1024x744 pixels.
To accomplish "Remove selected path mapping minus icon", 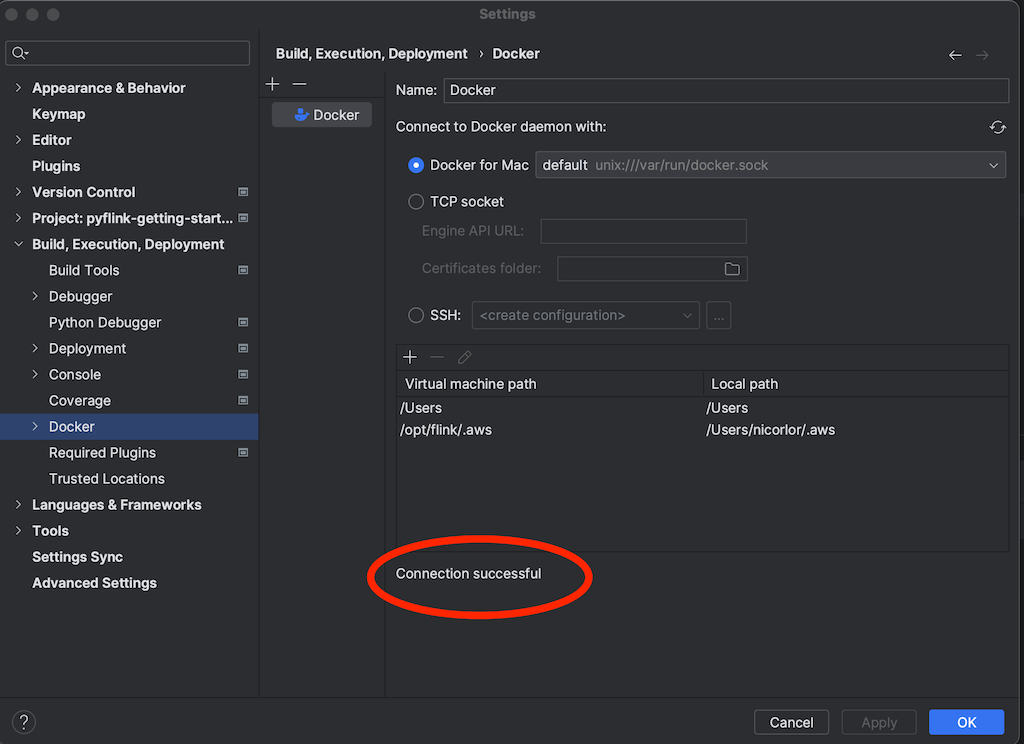I will click(x=437, y=357).
